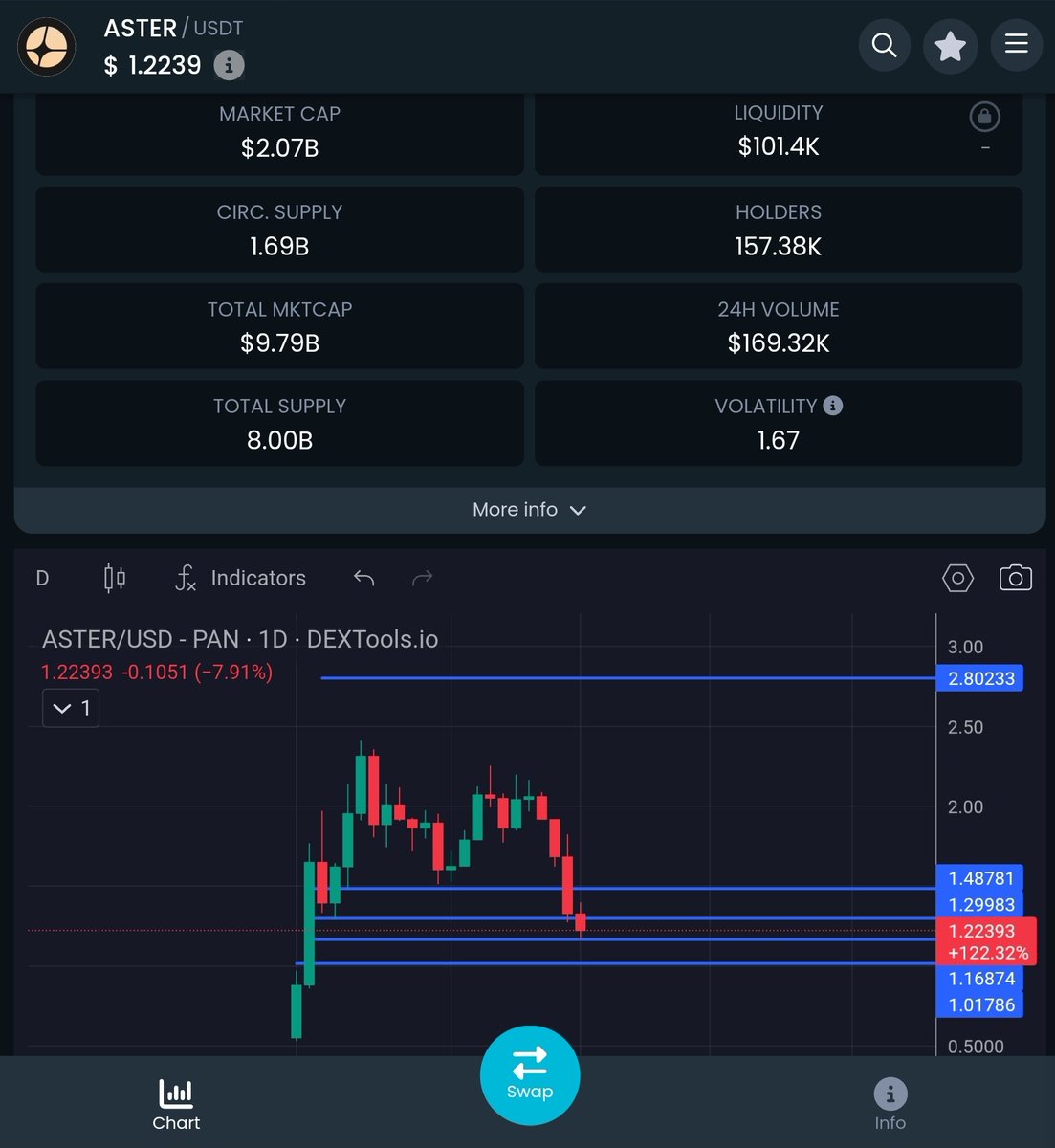Tap the Circ. Supply 1.69B card
This screenshot has width=1055, height=1148.
[x=279, y=230]
